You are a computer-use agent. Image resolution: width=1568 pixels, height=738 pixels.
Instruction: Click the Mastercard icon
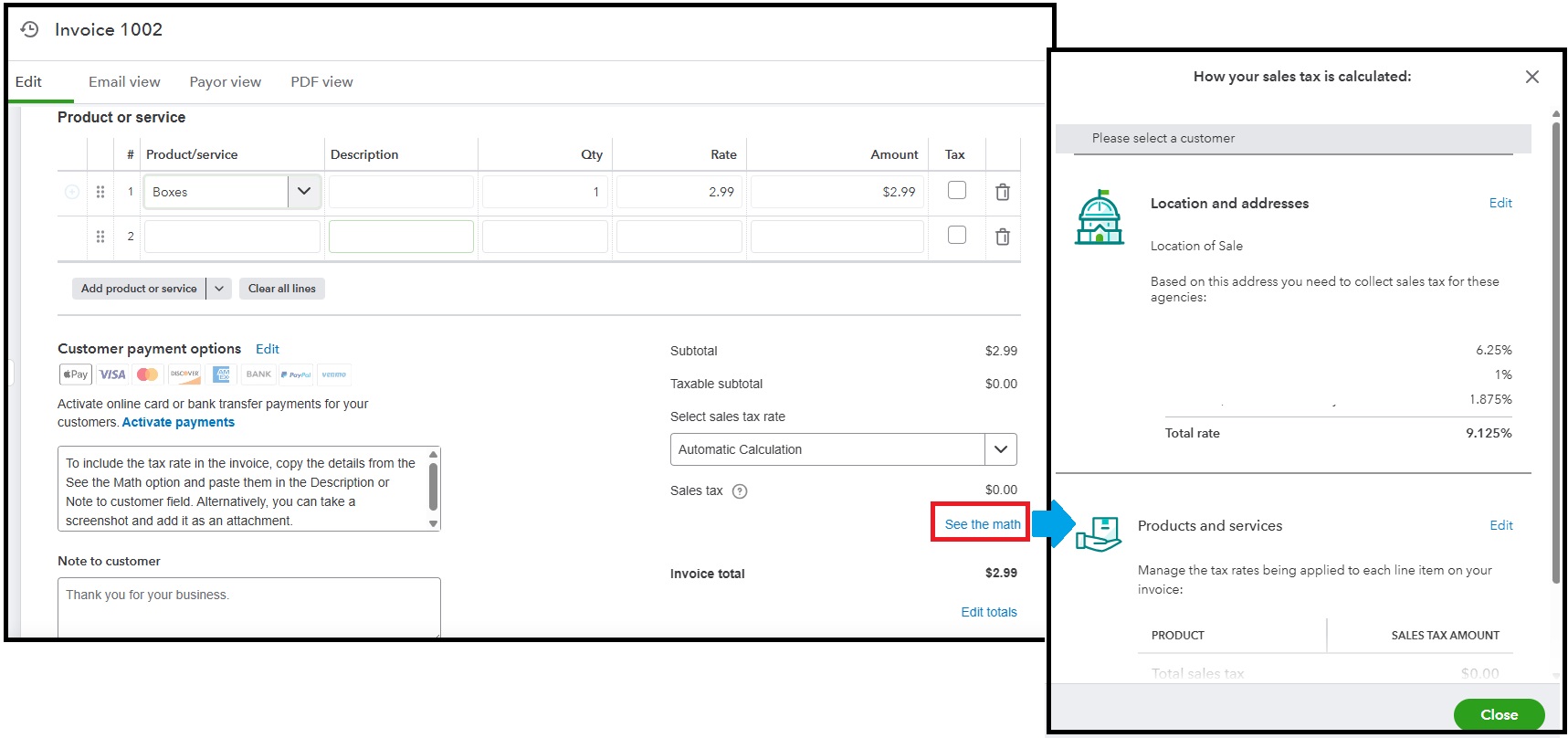click(147, 374)
